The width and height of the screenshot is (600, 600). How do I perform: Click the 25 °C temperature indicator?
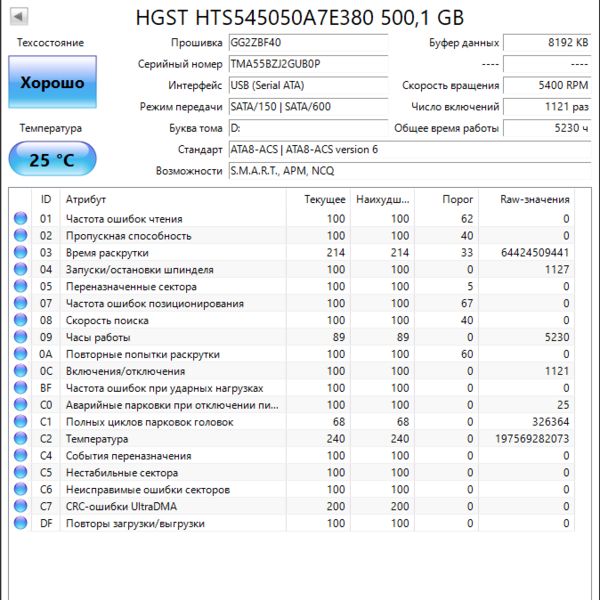pos(52,159)
